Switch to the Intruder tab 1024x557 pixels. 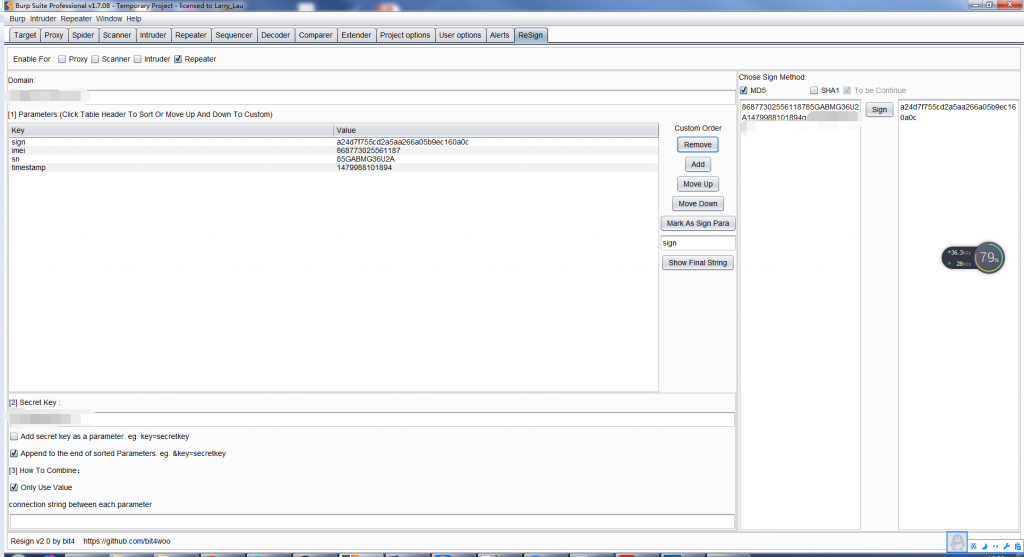153,35
